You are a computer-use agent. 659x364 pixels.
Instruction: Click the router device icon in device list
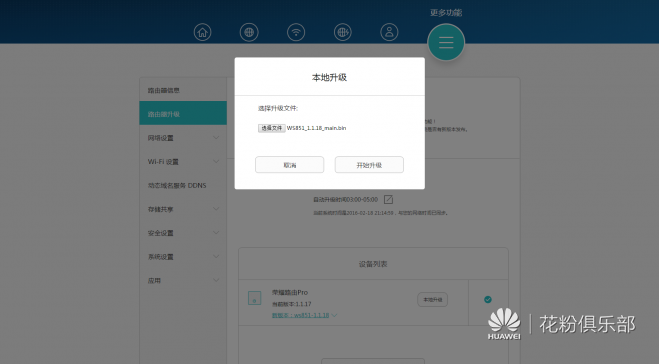pyautogui.click(x=254, y=298)
